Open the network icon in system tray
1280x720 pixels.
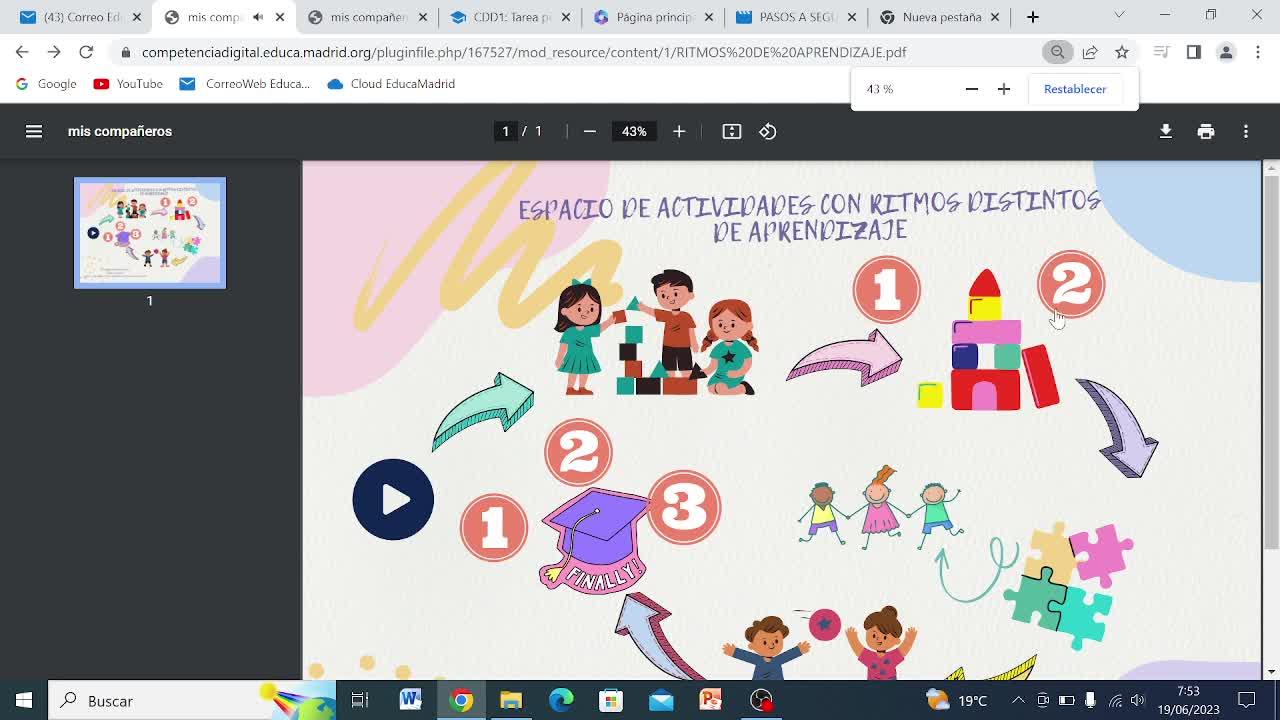1115,700
